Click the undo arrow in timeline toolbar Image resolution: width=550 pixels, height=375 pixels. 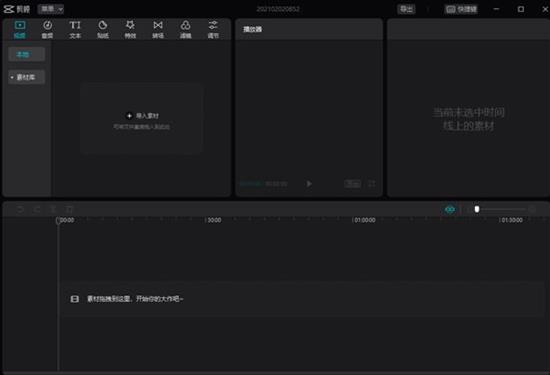[x=20, y=209]
